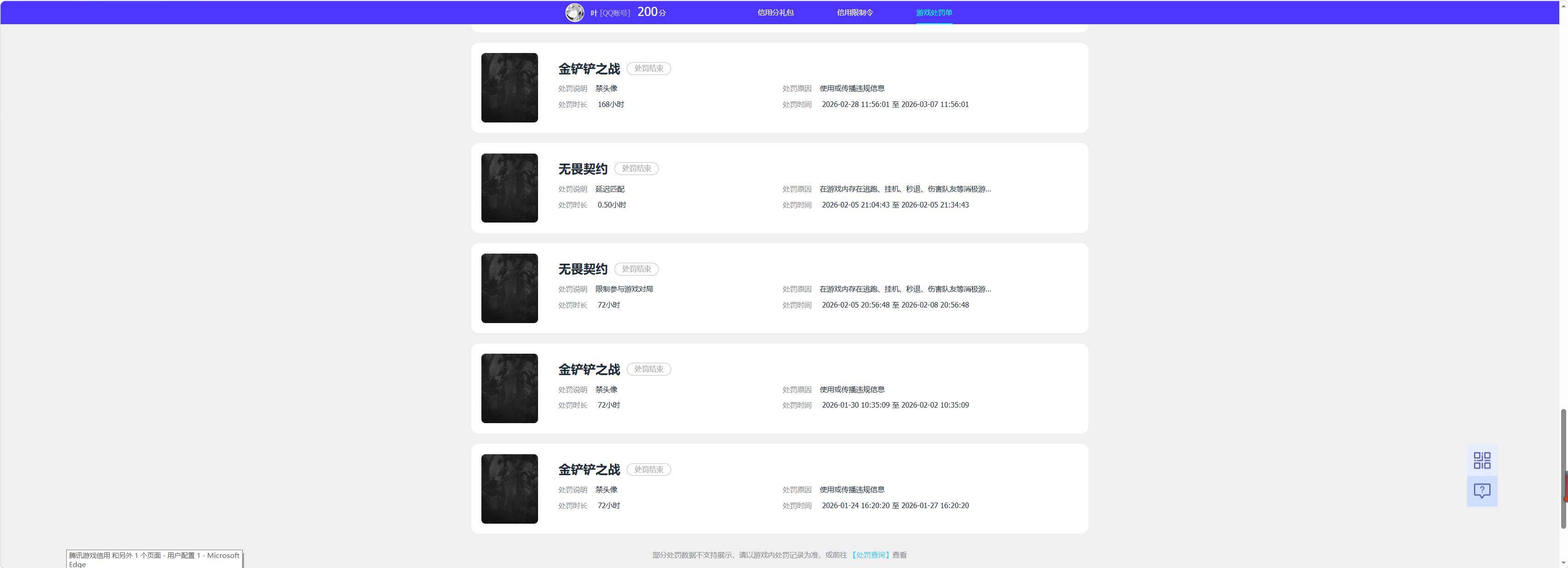The height and width of the screenshot is (568, 1568).
Task: Click 使用或传播违规信息 reason in 168小时 card
Action: 852,89
